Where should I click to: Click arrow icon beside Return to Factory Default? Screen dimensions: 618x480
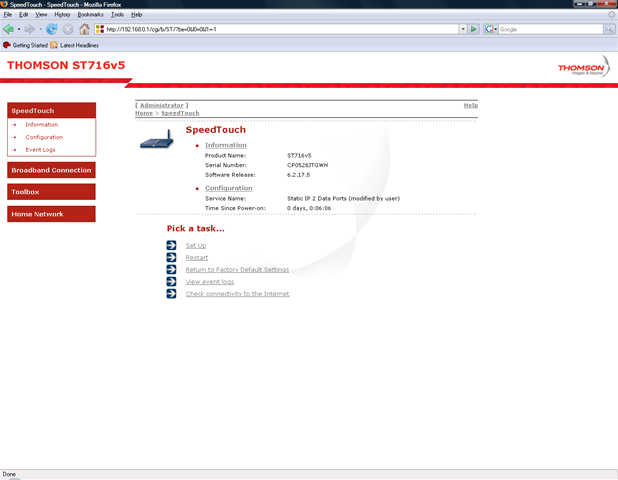[x=171, y=270]
